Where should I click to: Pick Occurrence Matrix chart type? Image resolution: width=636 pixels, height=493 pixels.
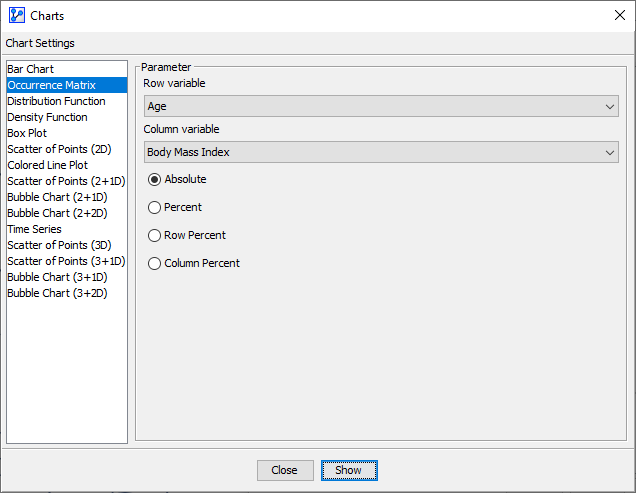pos(51,85)
